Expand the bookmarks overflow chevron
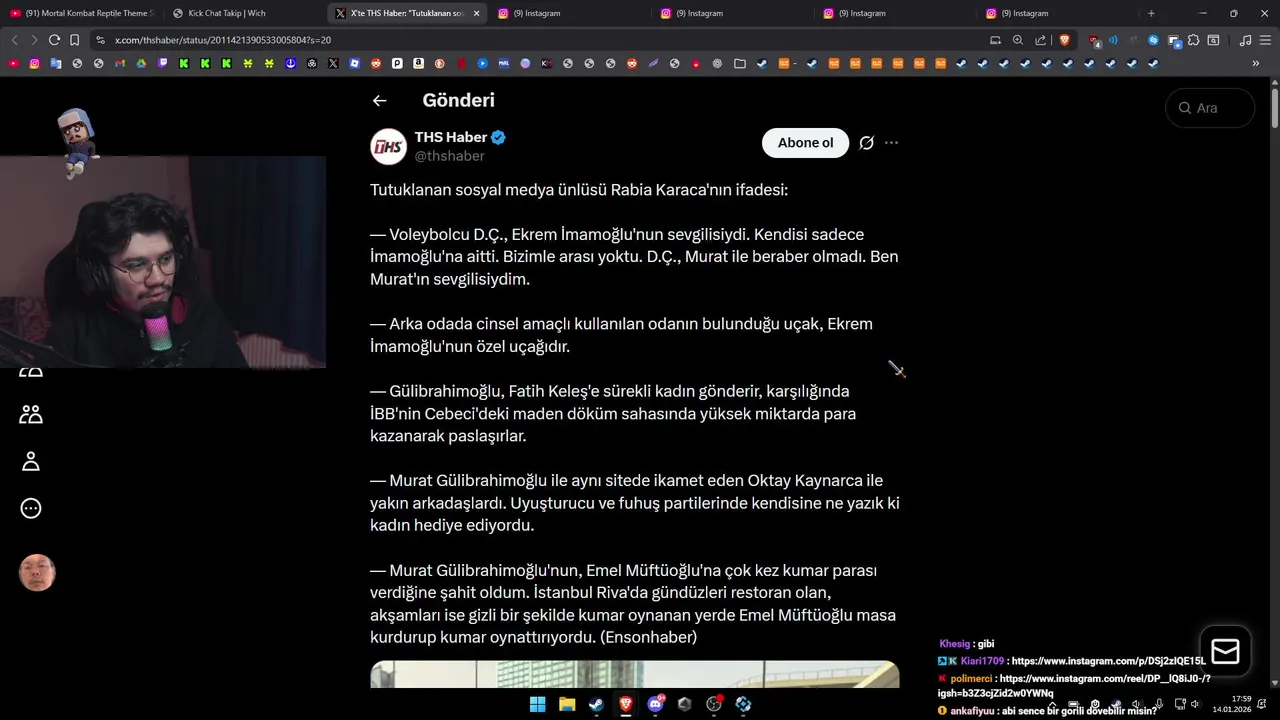This screenshot has width=1280, height=720. point(1255,63)
